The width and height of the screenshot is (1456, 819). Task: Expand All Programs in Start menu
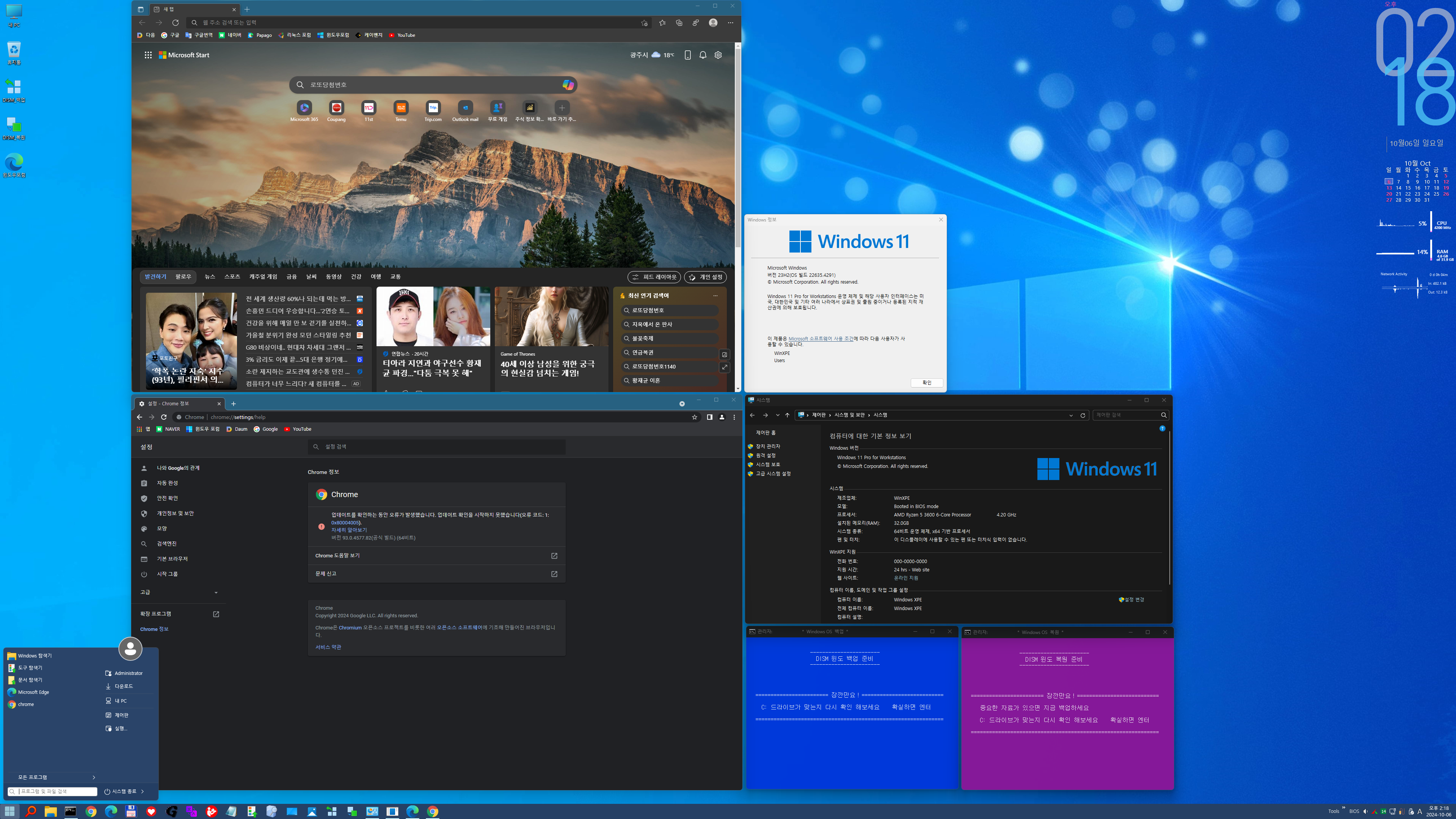tap(56, 777)
